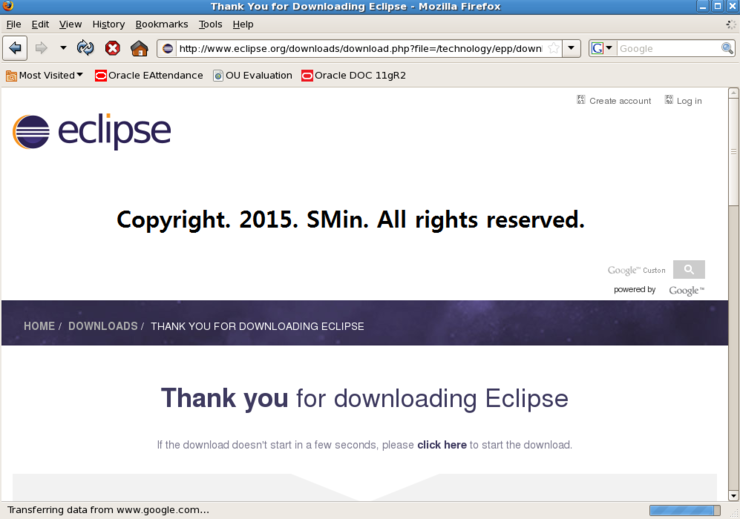The height and width of the screenshot is (519, 740).
Task: Reload the page with the refresh icon
Action: pyautogui.click(x=85, y=48)
